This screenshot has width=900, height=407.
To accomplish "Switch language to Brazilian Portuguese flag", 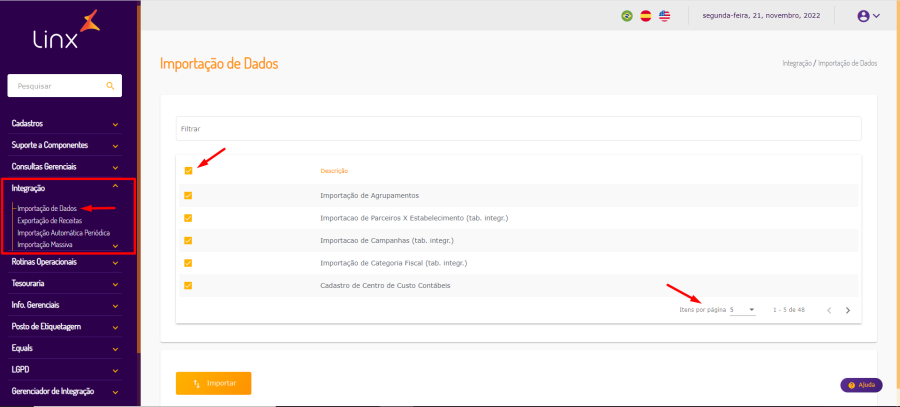I will (627, 16).
